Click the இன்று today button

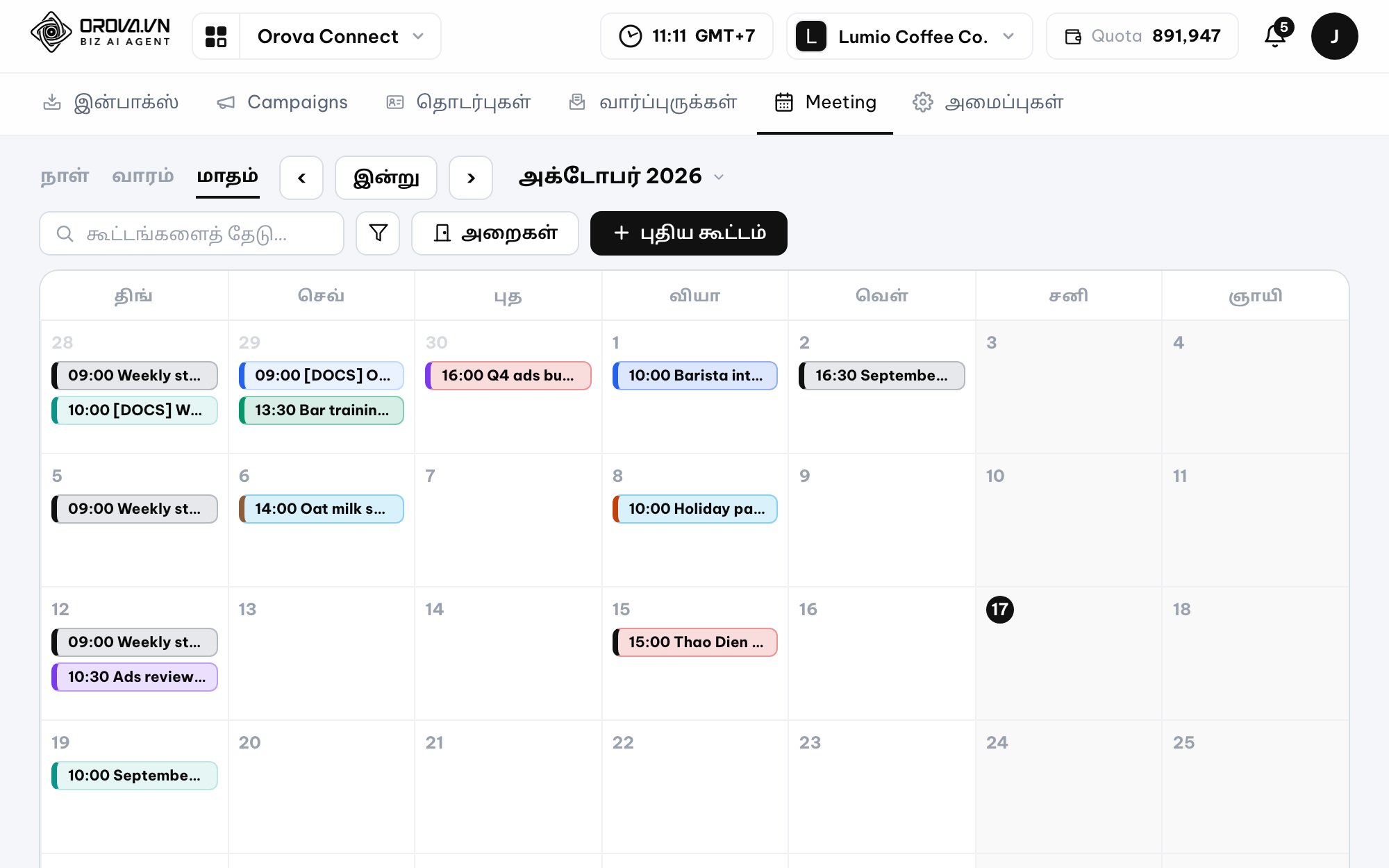(x=386, y=178)
